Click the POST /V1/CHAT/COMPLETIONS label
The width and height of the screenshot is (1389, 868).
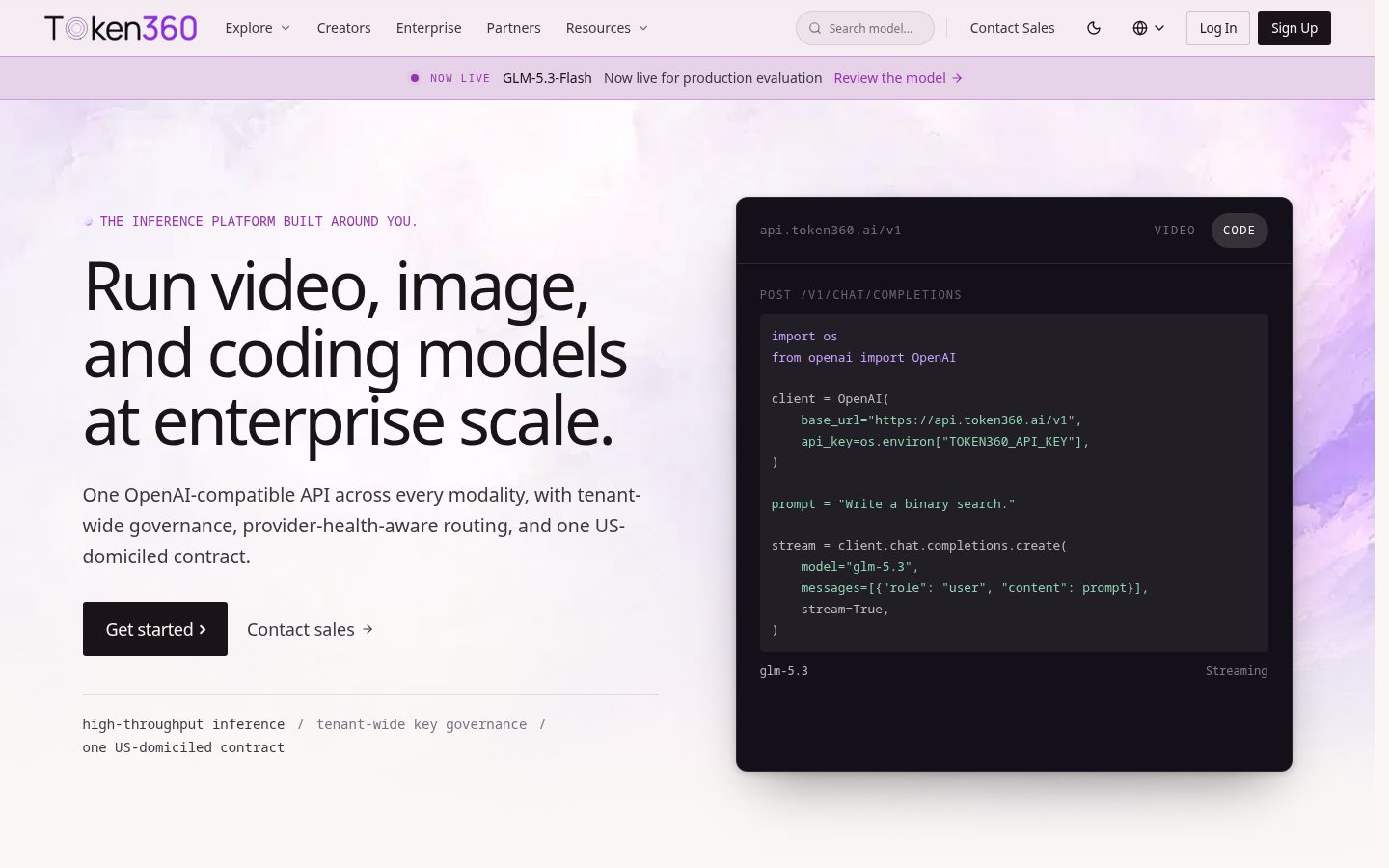click(x=860, y=295)
